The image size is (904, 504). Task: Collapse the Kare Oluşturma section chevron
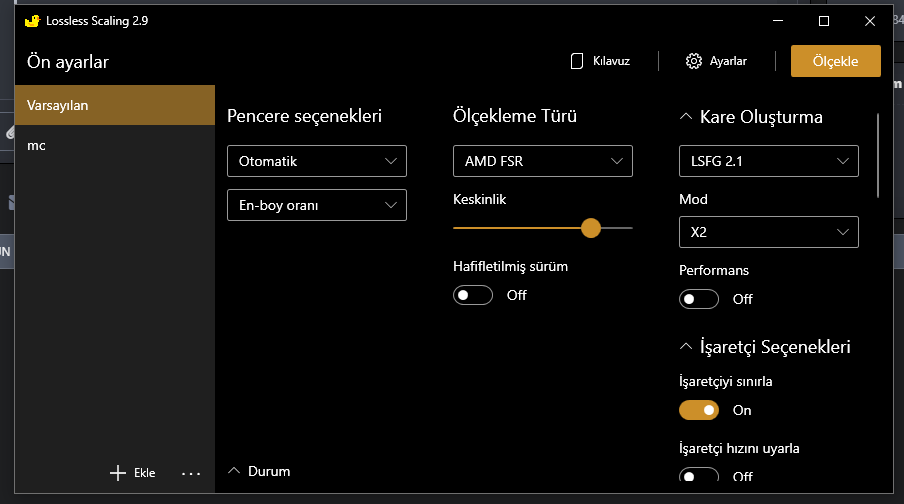click(686, 117)
